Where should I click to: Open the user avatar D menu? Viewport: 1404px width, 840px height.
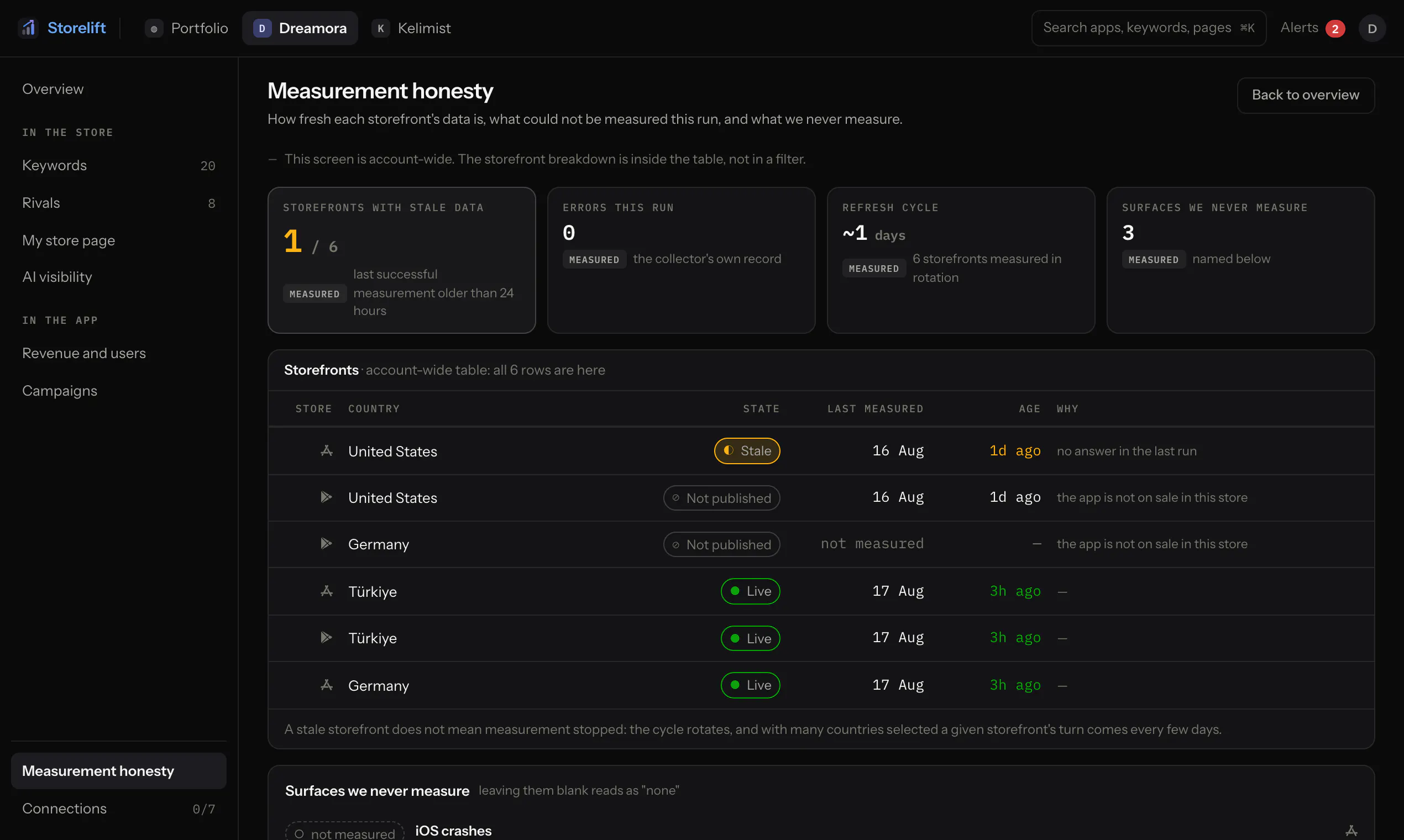point(1372,28)
